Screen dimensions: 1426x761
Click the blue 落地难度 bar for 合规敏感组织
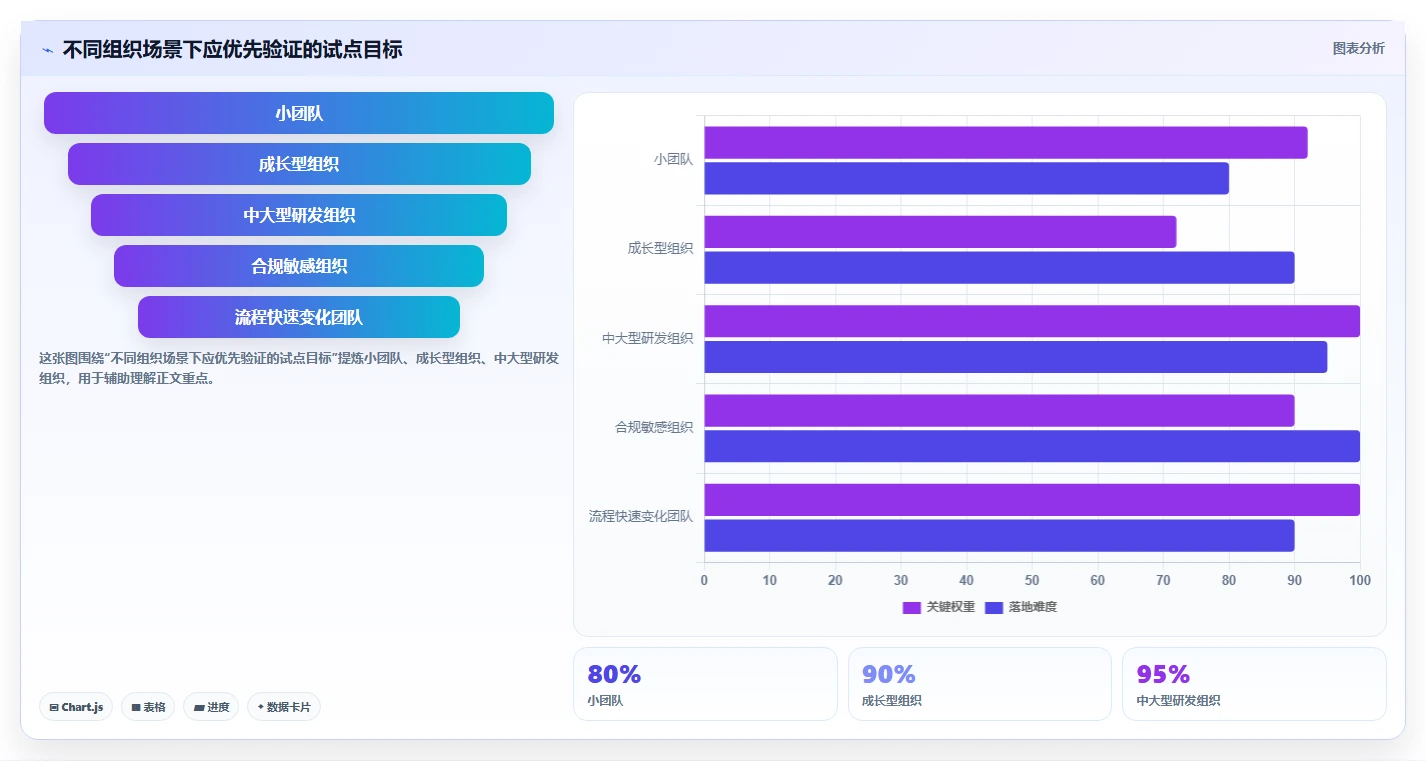click(1032, 446)
